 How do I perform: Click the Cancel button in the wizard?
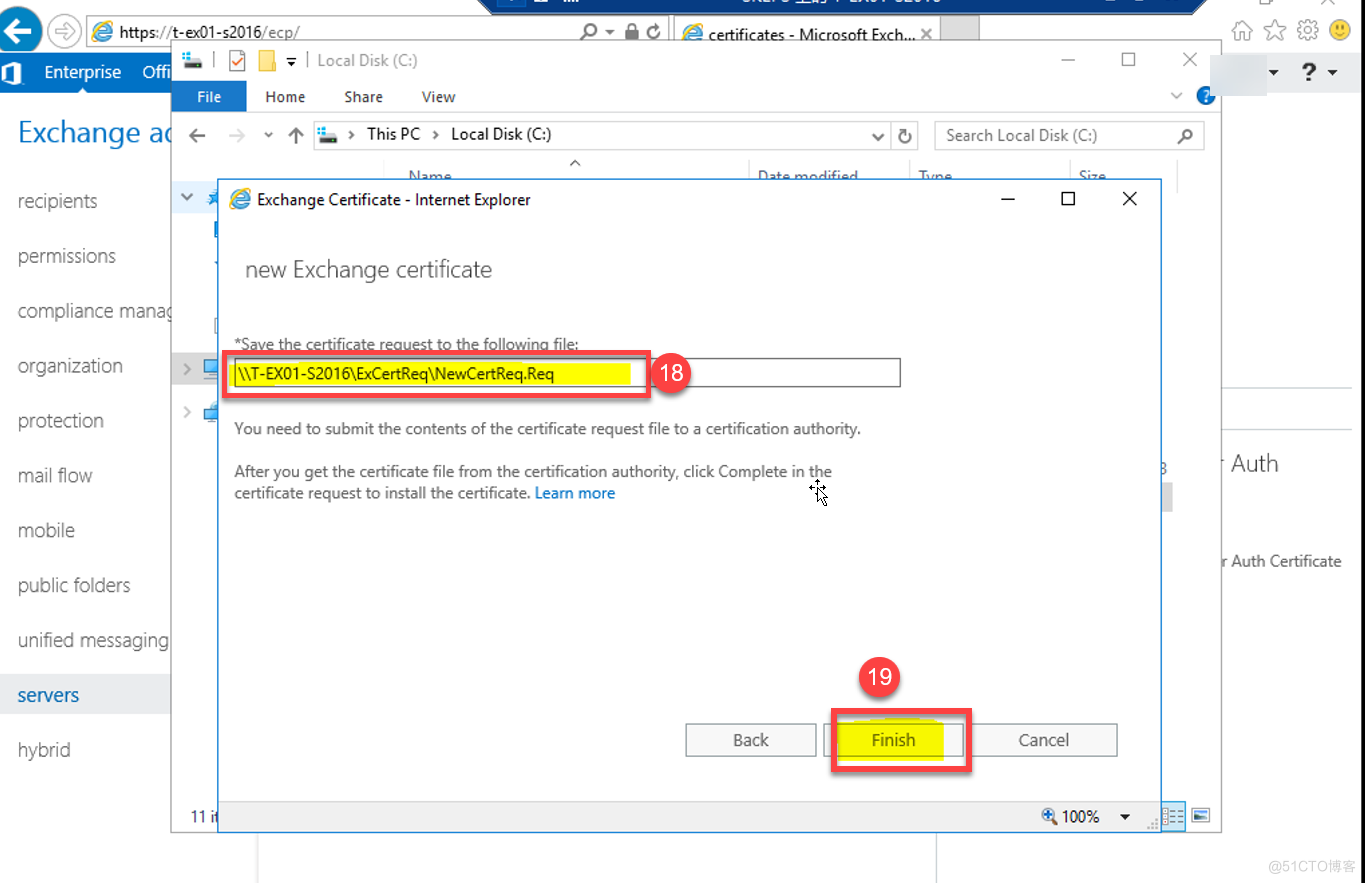click(x=1043, y=740)
